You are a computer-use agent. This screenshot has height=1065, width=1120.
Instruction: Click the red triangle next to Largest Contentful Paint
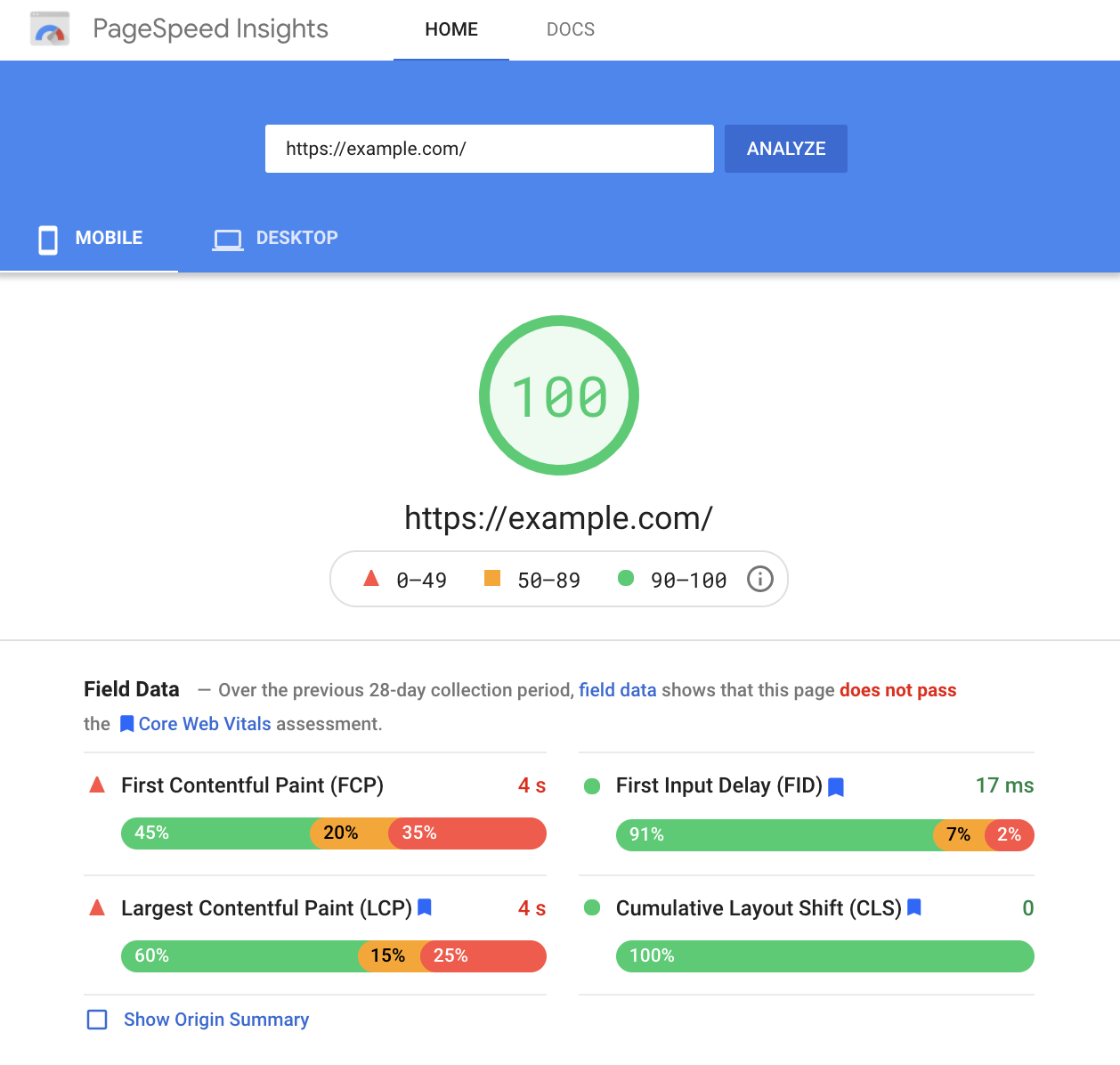98,907
